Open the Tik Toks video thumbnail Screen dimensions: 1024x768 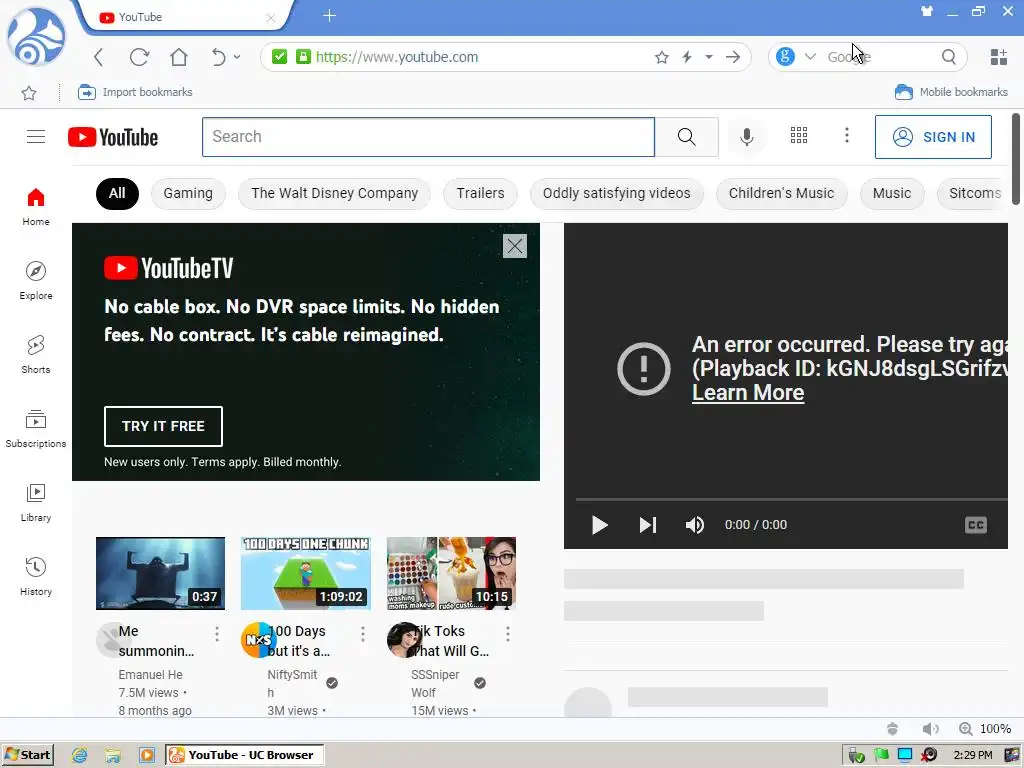[451, 573]
